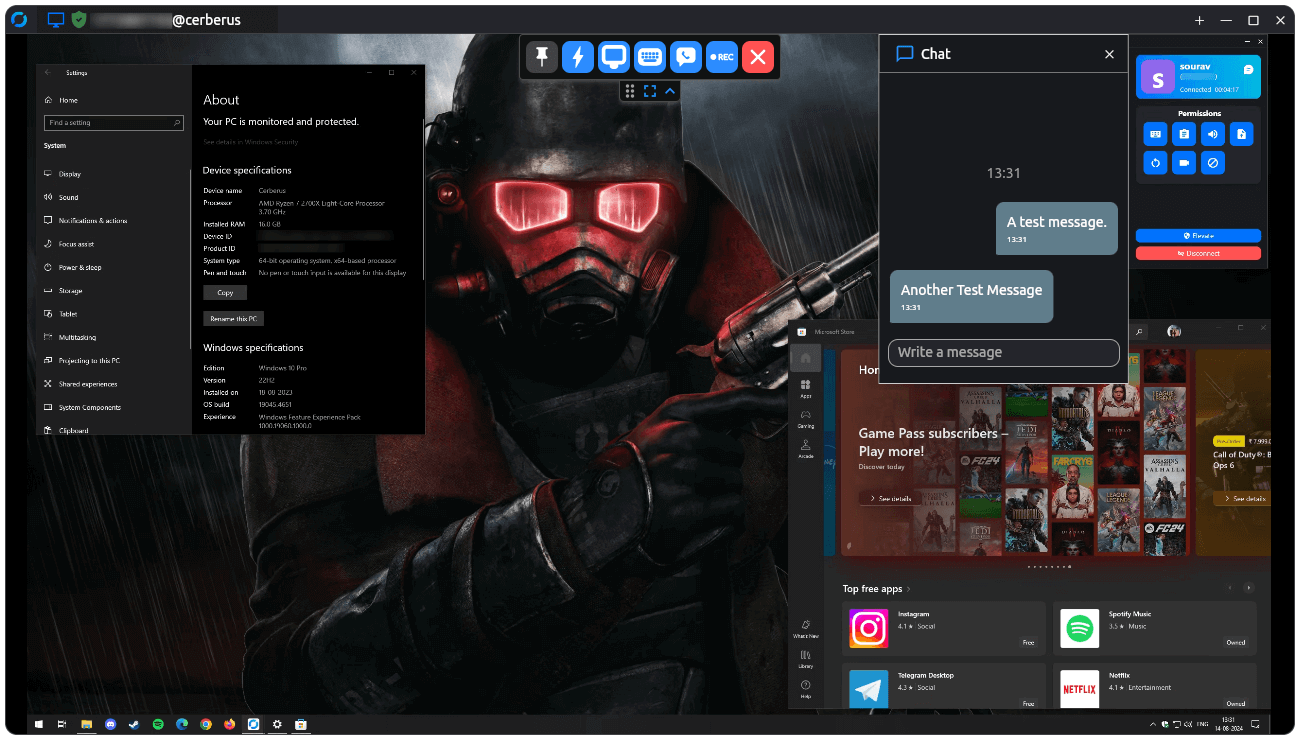This screenshot has width=1300, height=740.
Task: Switch to the Gaming tab in Microsoft Store
Action: pyautogui.click(x=806, y=420)
